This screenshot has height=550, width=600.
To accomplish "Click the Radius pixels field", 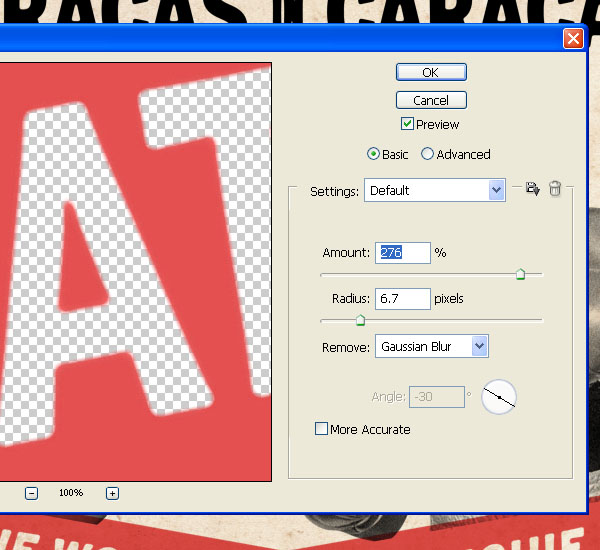I will pyautogui.click(x=403, y=299).
